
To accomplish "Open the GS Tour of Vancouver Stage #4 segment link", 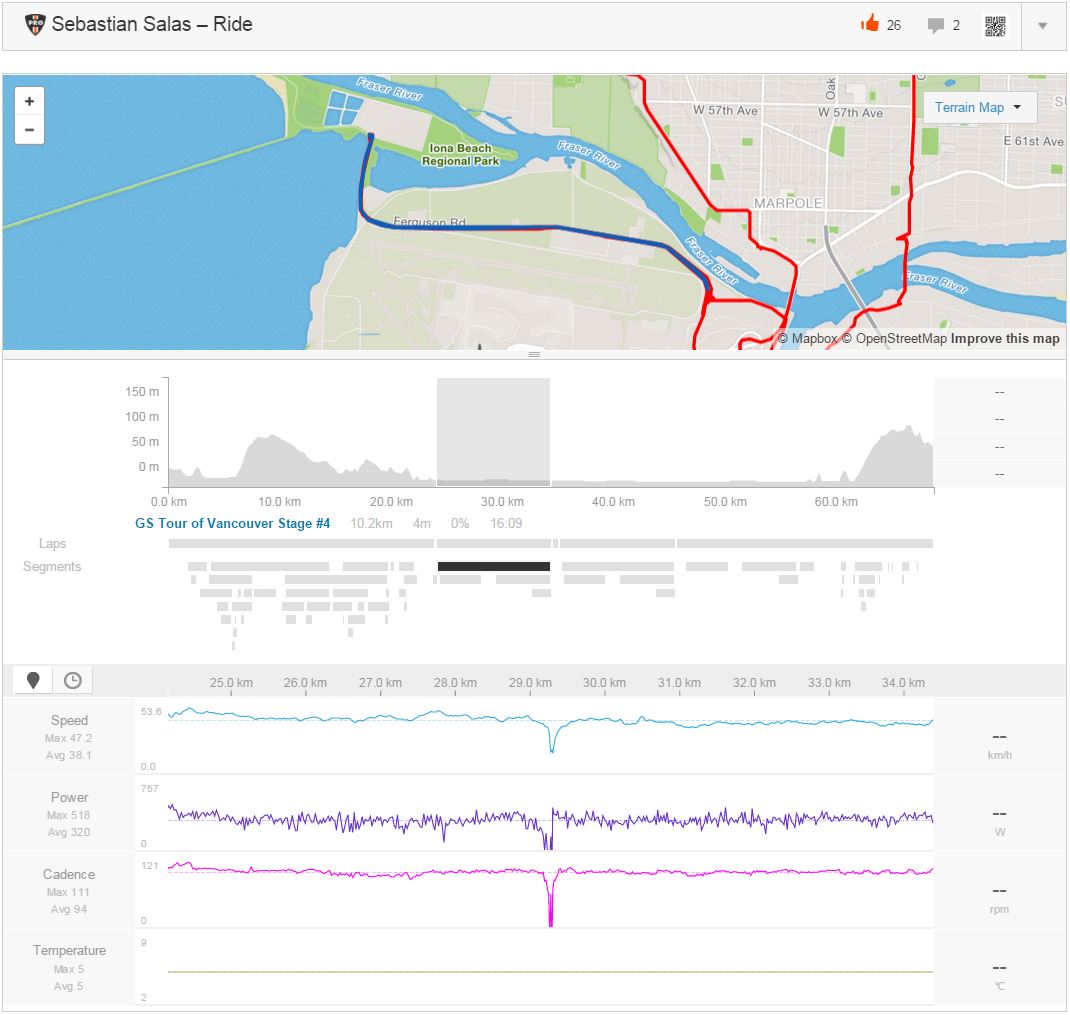I will (232, 523).
